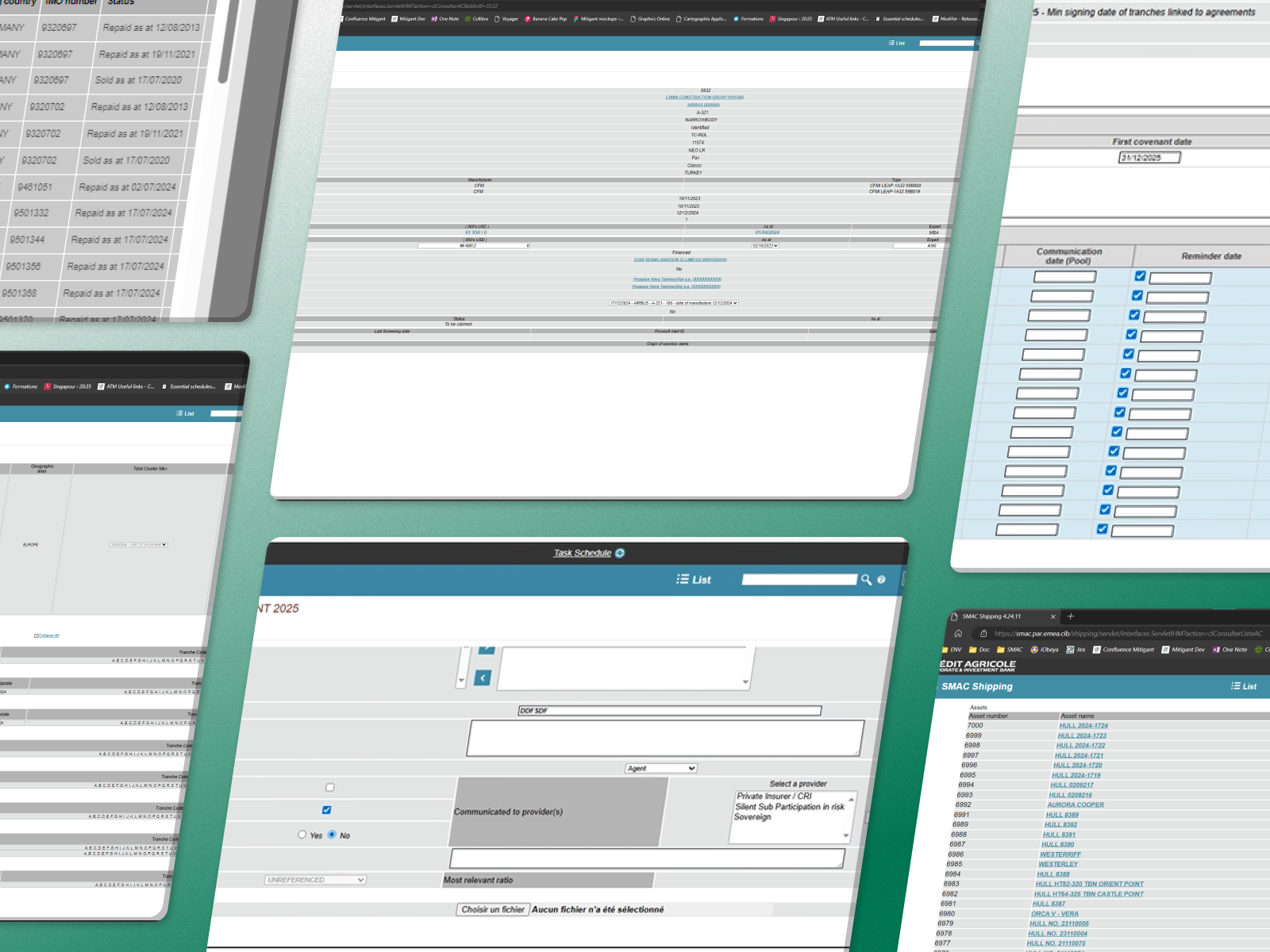The width and height of the screenshot is (1270, 952).
Task: Untick the last Reminder date checkbox
Action: point(1103,529)
